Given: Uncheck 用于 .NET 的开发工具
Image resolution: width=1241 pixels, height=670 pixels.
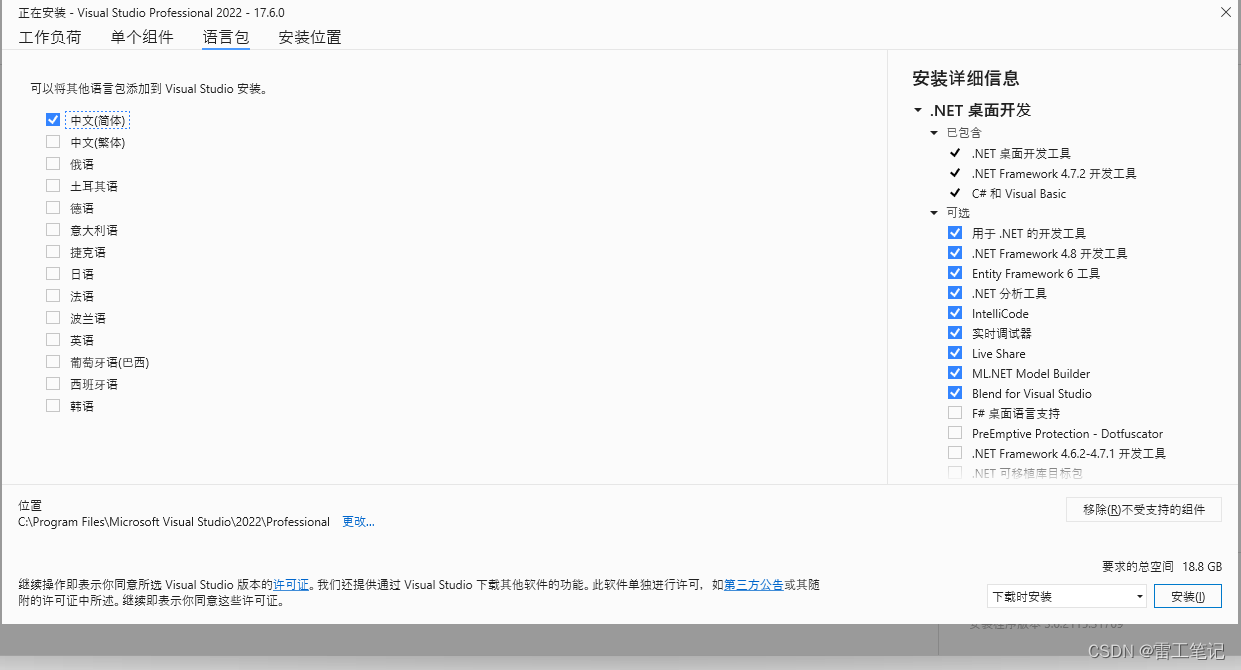Looking at the screenshot, I should [955, 233].
